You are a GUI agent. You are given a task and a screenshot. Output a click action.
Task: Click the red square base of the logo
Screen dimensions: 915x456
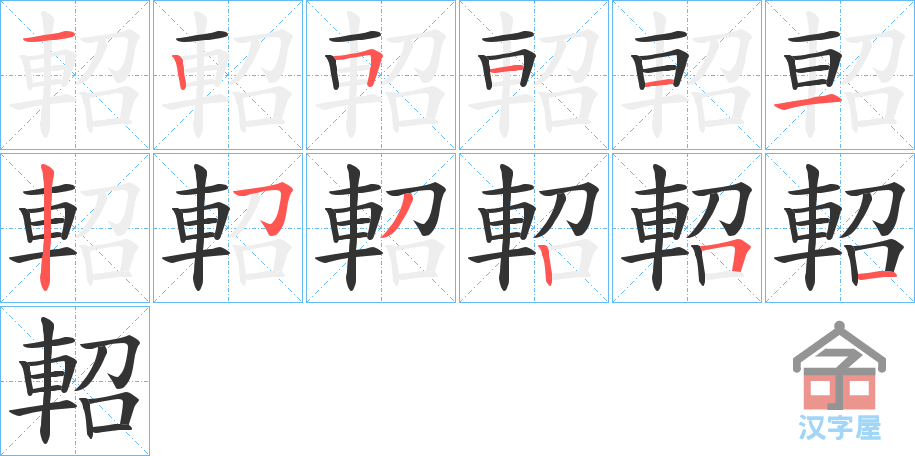839,392
